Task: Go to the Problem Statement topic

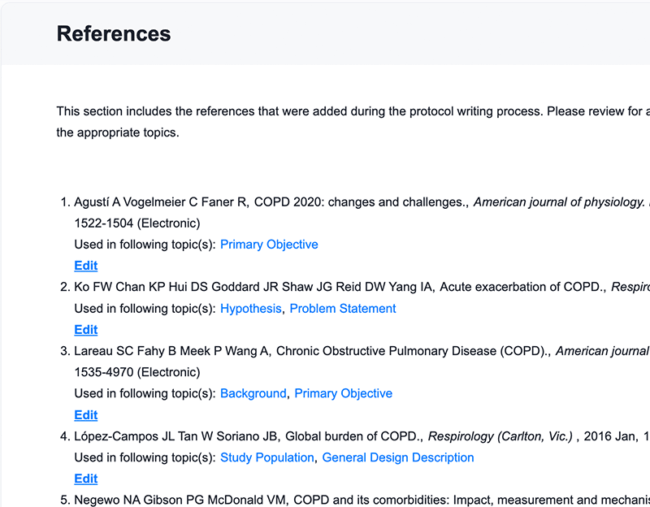Action: 342,309
